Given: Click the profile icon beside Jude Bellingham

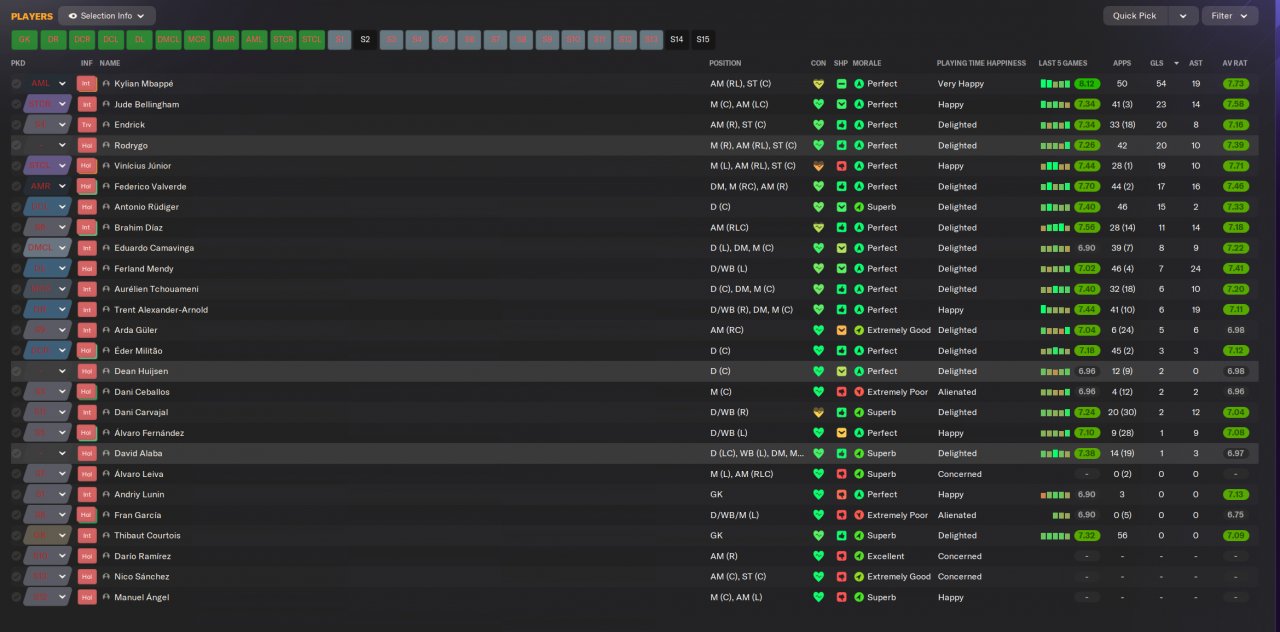Looking at the screenshot, I should 106,104.
